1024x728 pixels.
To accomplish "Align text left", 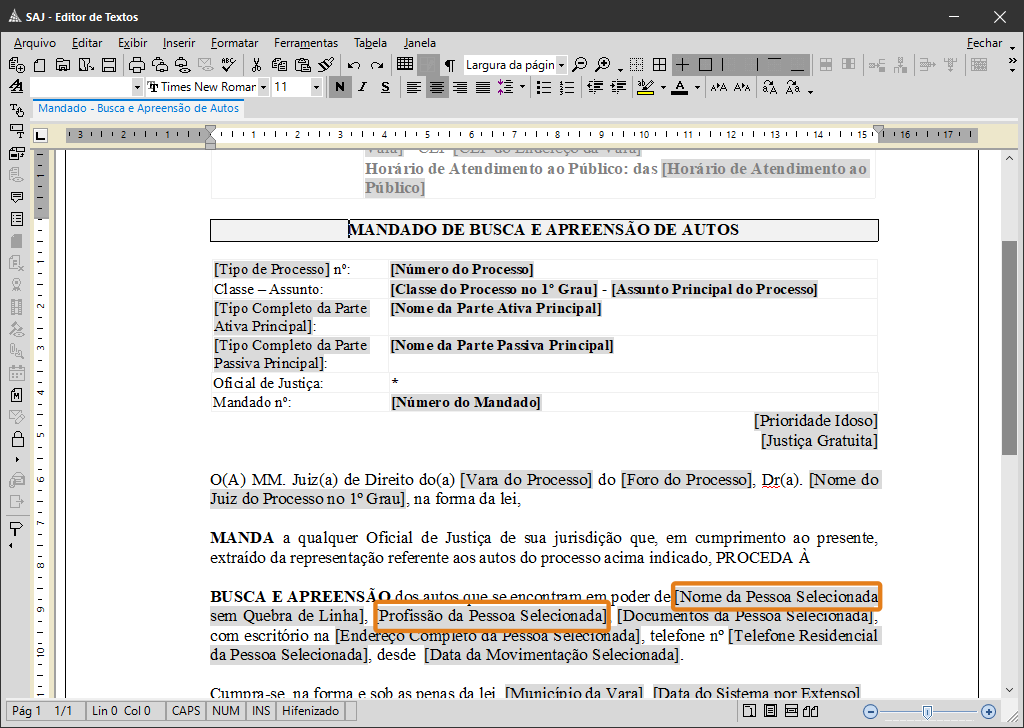I will (x=413, y=87).
